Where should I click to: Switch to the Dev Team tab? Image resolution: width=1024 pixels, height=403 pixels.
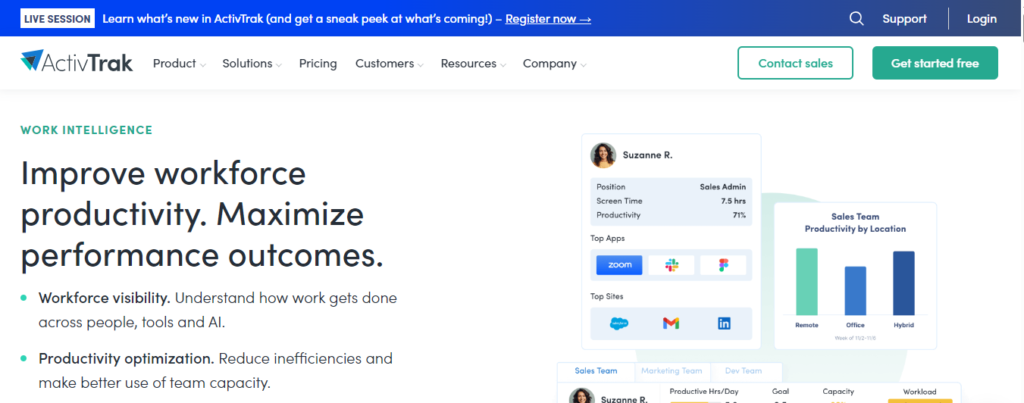click(743, 371)
